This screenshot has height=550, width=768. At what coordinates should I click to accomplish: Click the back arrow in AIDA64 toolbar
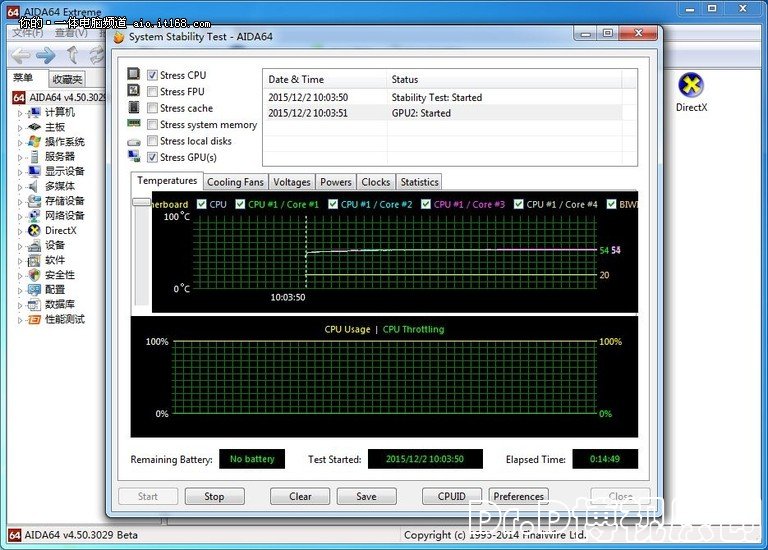(x=21, y=56)
